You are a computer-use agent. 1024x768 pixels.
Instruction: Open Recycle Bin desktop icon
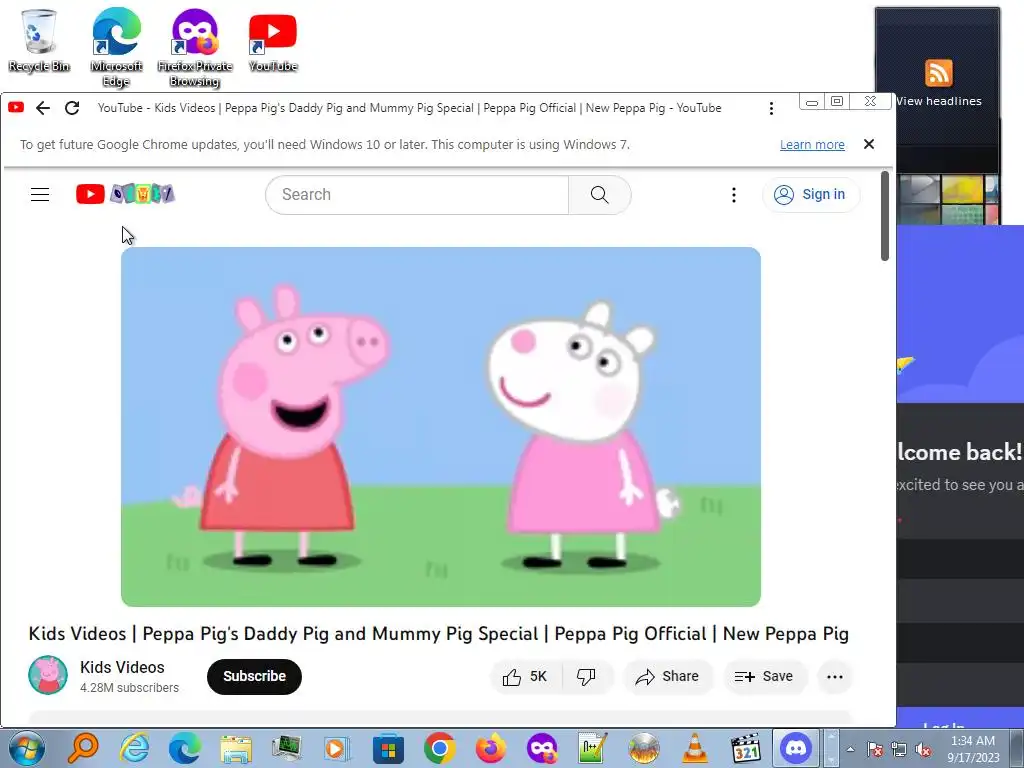tap(39, 40)
